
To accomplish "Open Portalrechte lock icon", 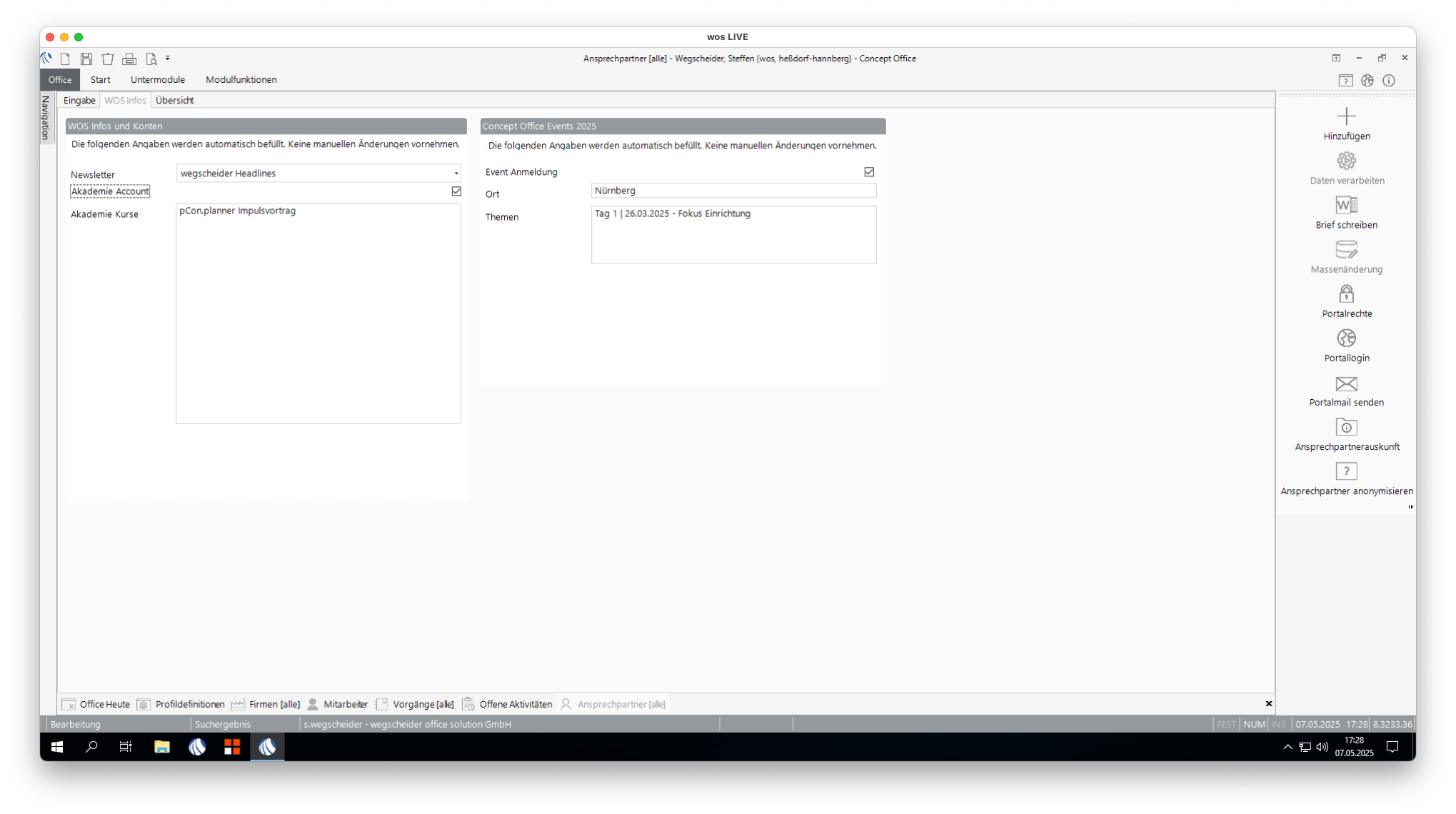I will (x=1346, y=293).
